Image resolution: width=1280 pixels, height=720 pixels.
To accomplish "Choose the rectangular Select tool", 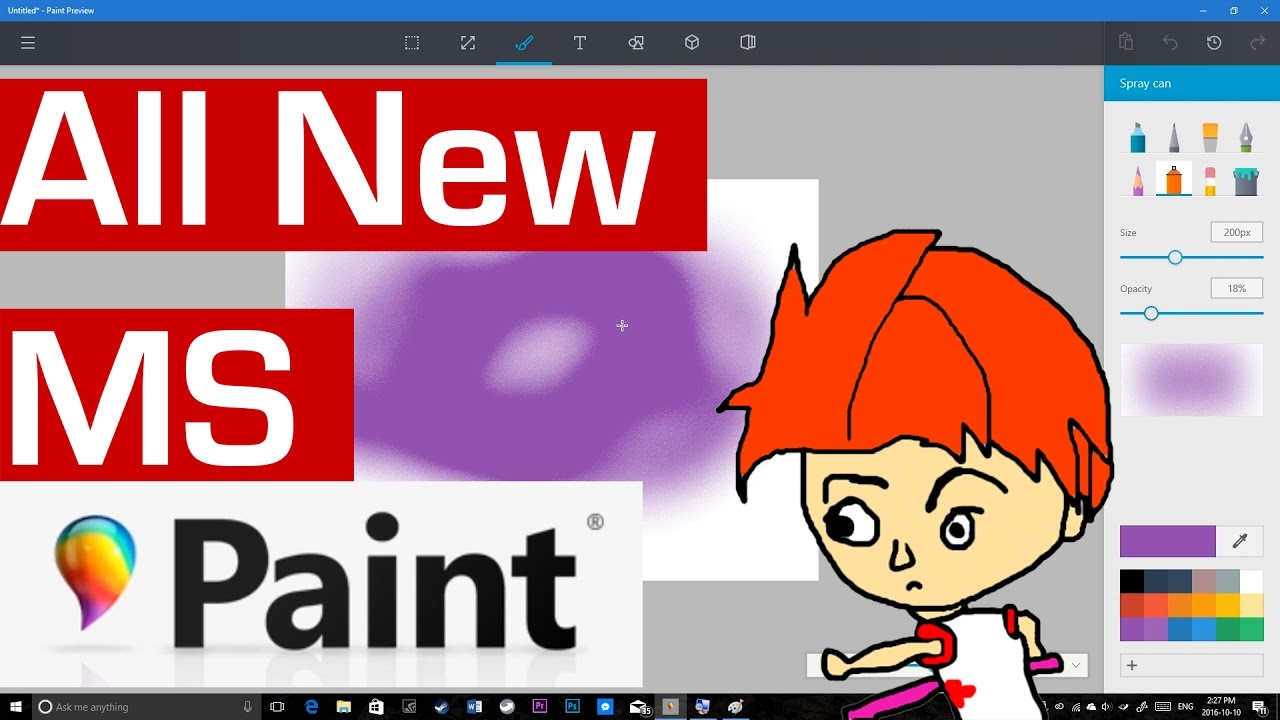I will (x=412, y=43).
